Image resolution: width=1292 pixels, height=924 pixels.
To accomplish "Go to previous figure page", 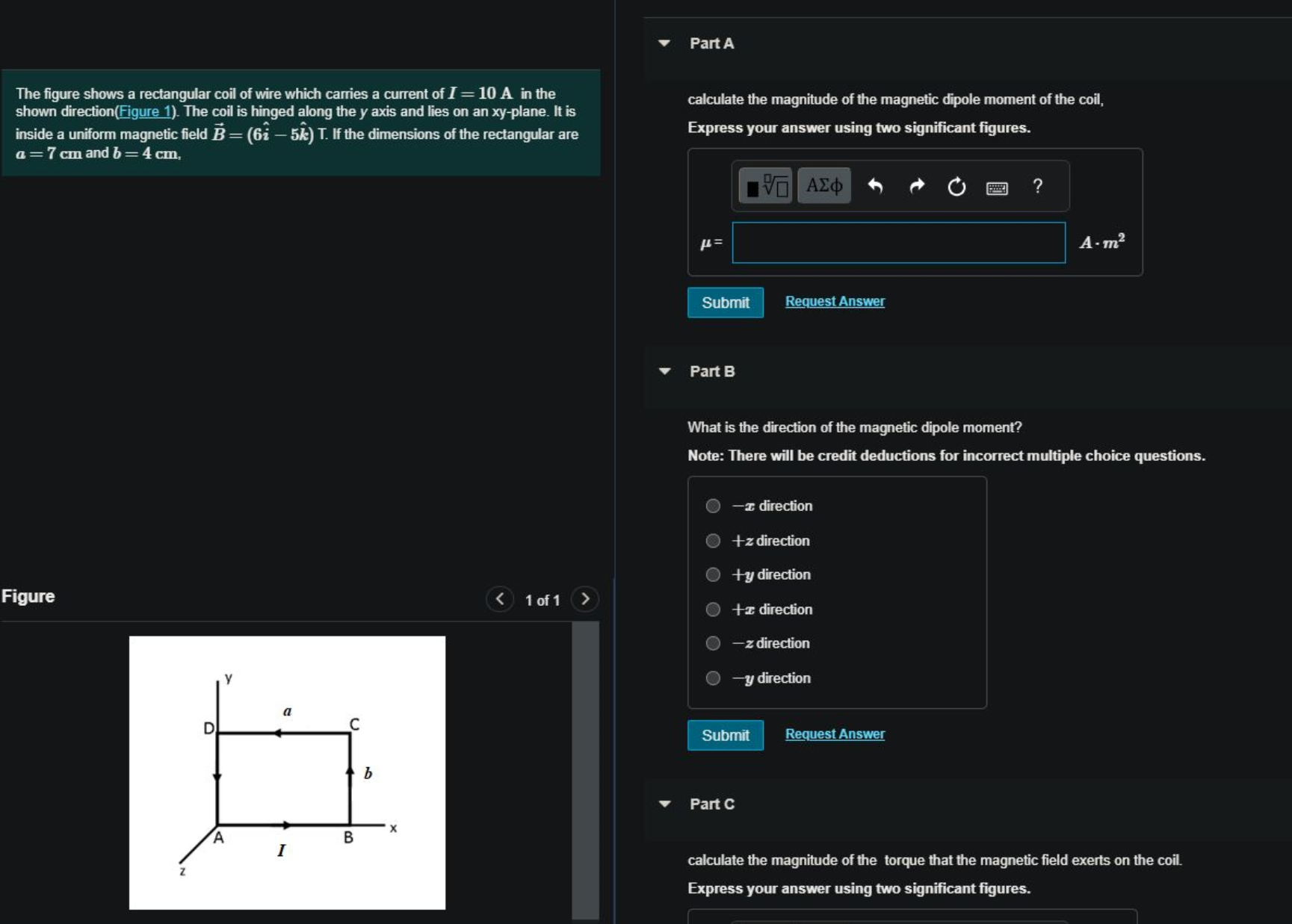I will click(x=499, y=598).
